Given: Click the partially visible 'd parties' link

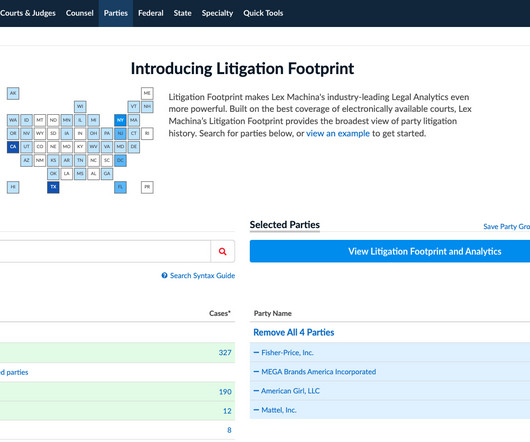Looking at the screenshot, I should [14, 372].
